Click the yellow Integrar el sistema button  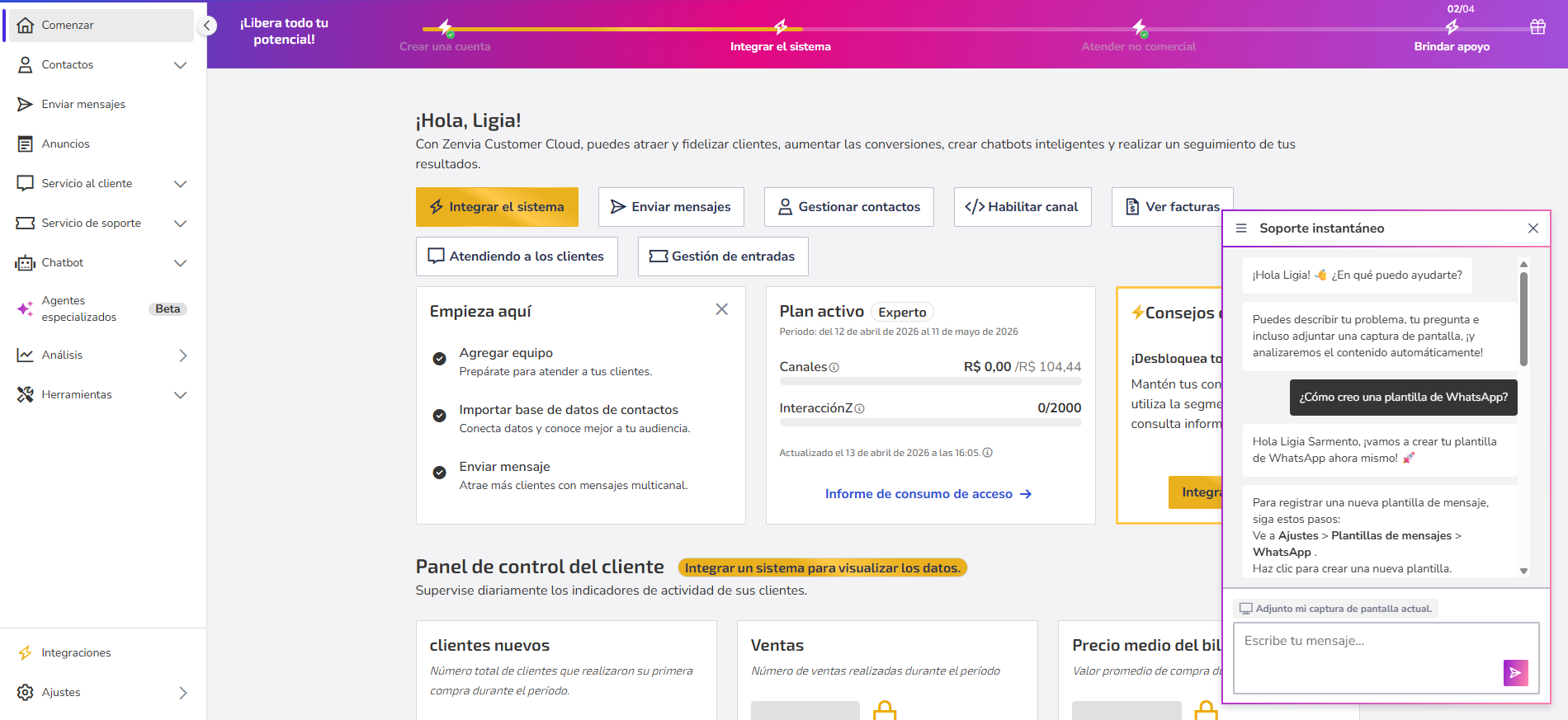click(x=497, y=207)
